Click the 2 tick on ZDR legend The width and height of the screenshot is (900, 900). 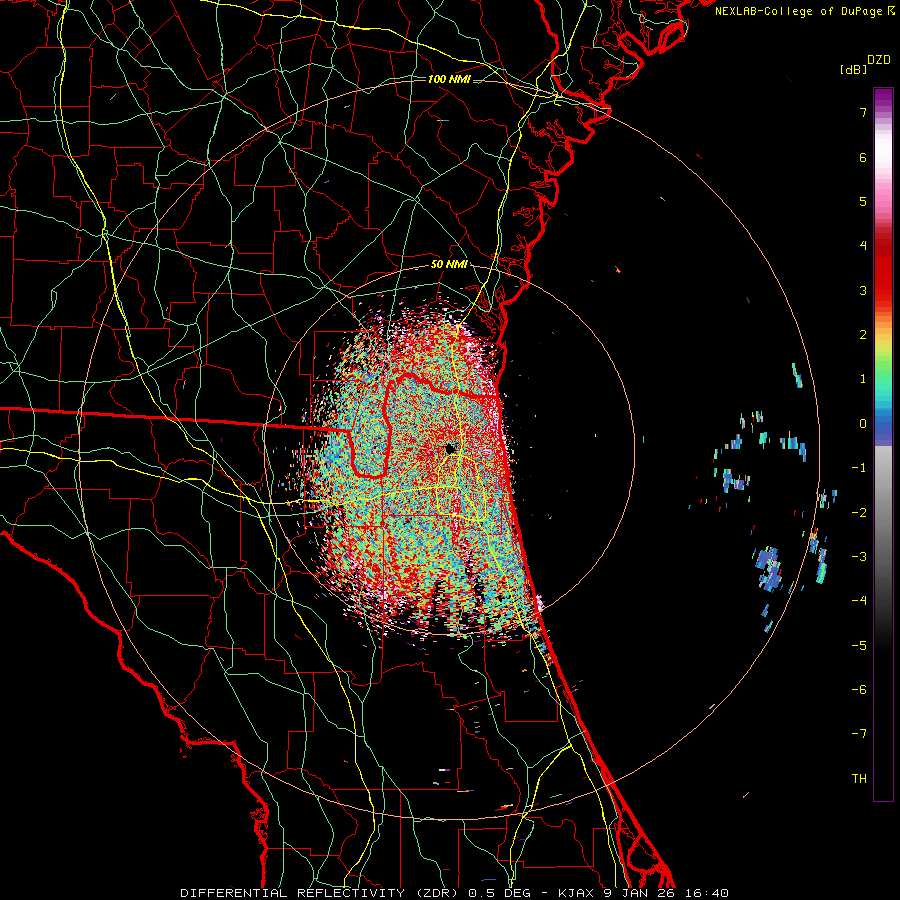[x=863, y=335]
